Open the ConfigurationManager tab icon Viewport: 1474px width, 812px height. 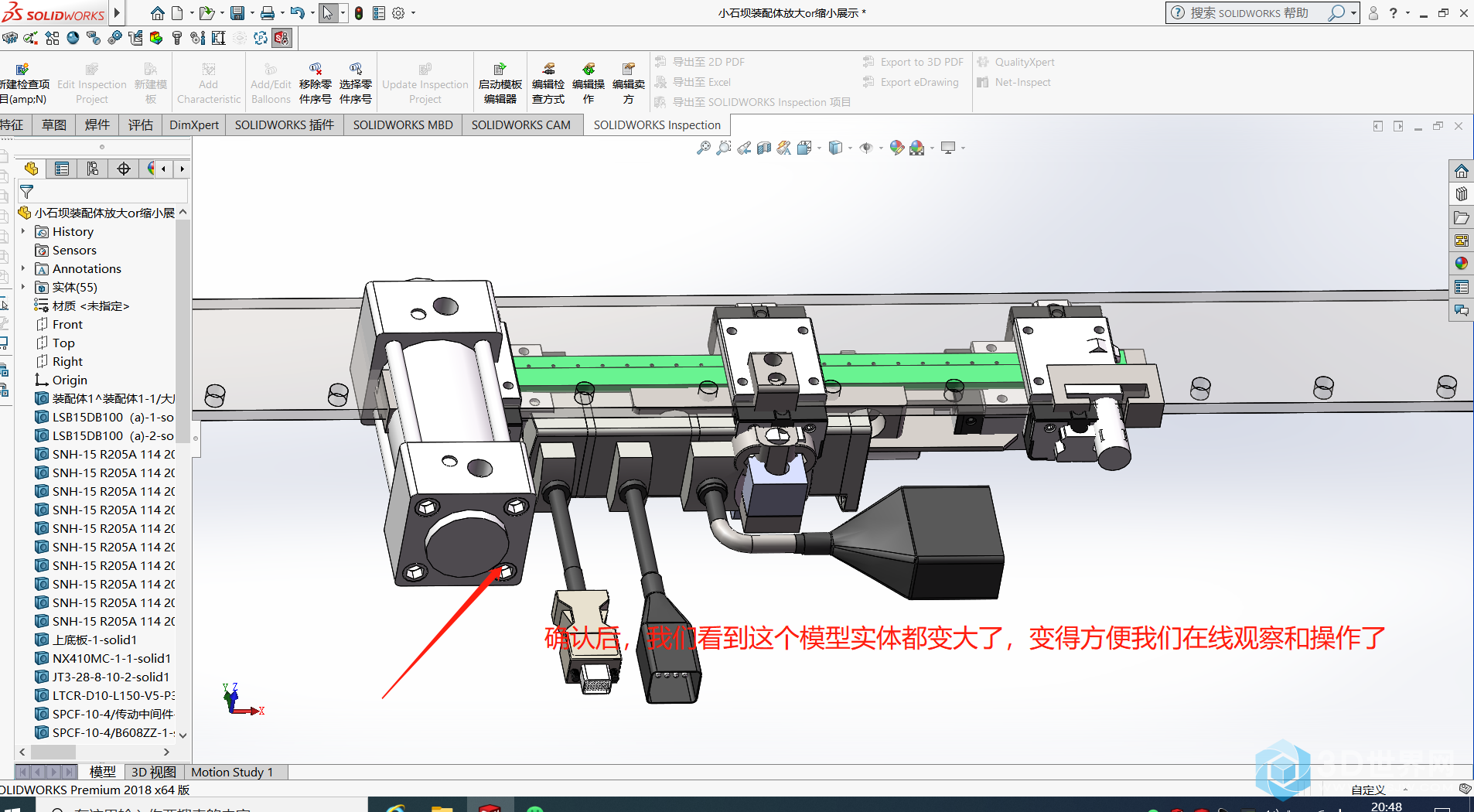[93, 169]
